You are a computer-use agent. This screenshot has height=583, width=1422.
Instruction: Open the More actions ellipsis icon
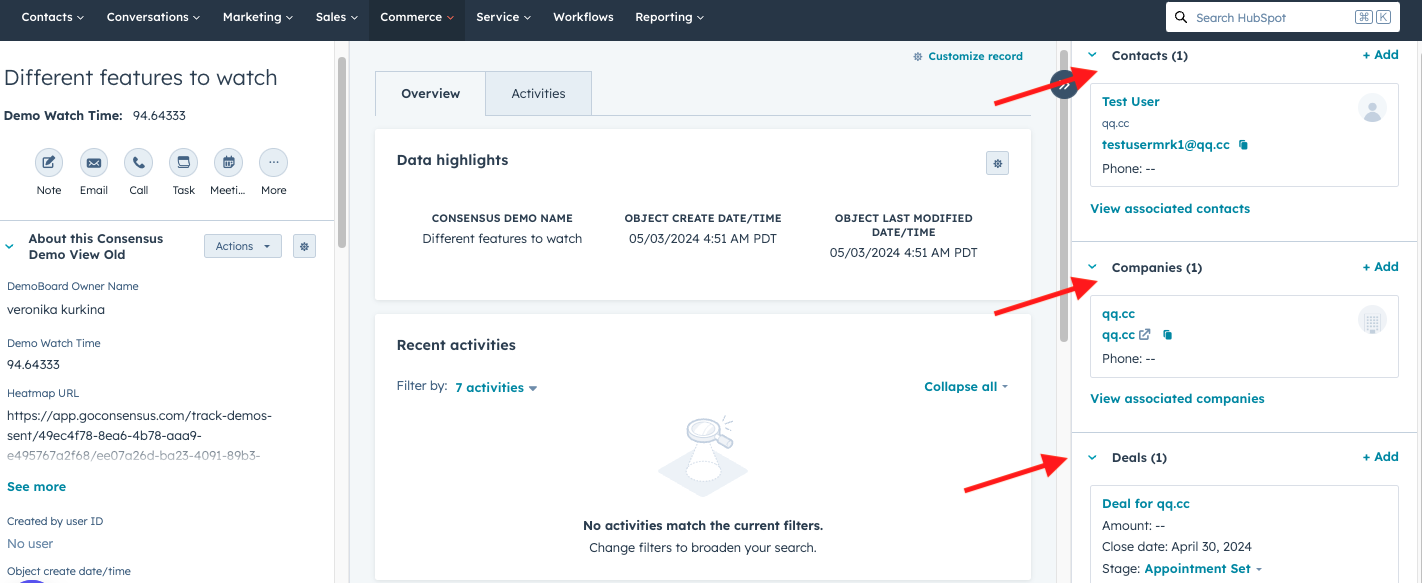click(273, 162)
